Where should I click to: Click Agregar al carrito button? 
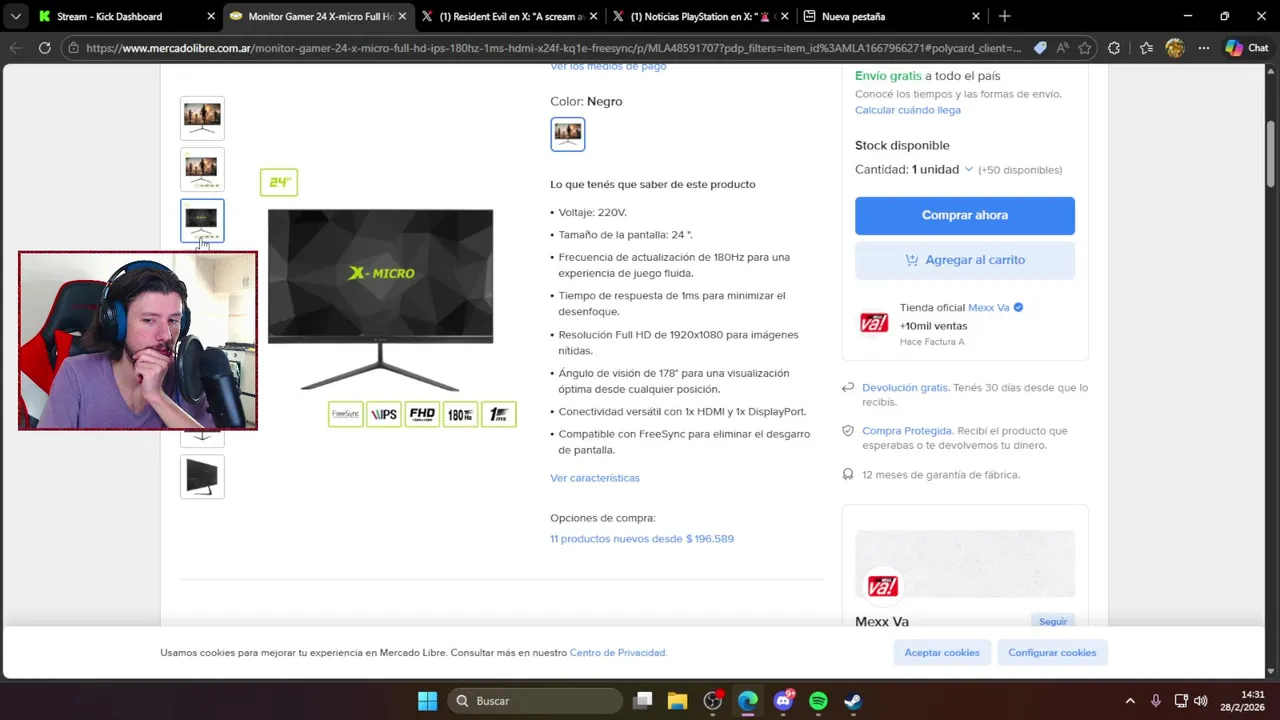pyautogui.click(x=965, y=260)
